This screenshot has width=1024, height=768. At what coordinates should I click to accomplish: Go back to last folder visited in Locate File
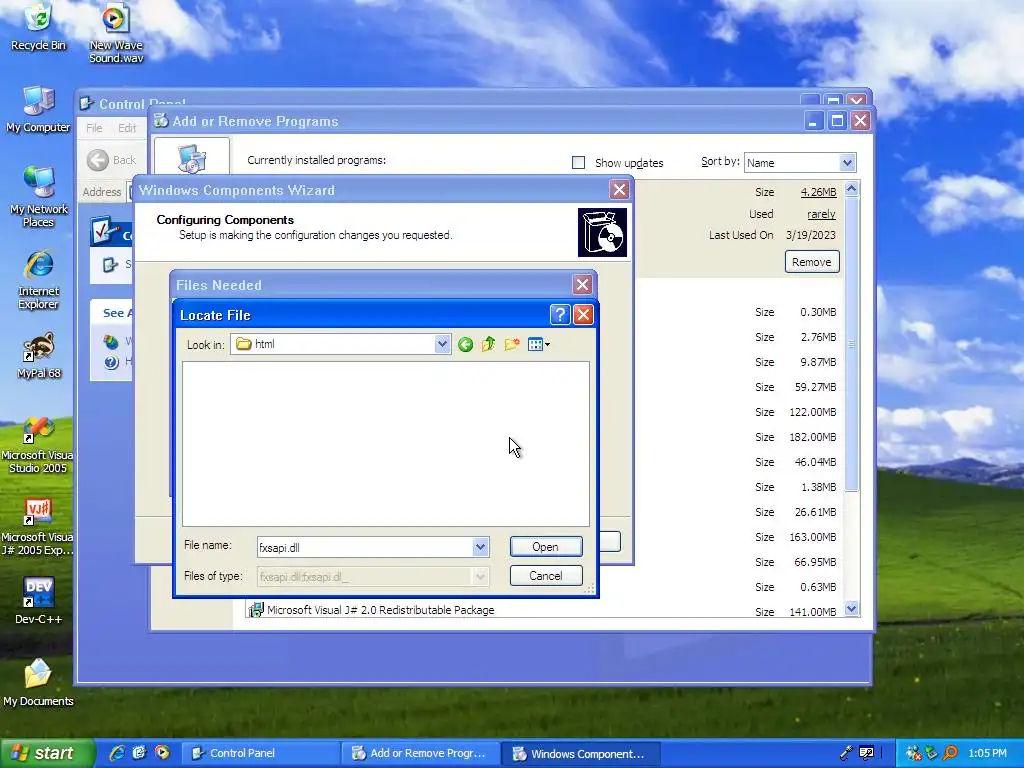465,344
